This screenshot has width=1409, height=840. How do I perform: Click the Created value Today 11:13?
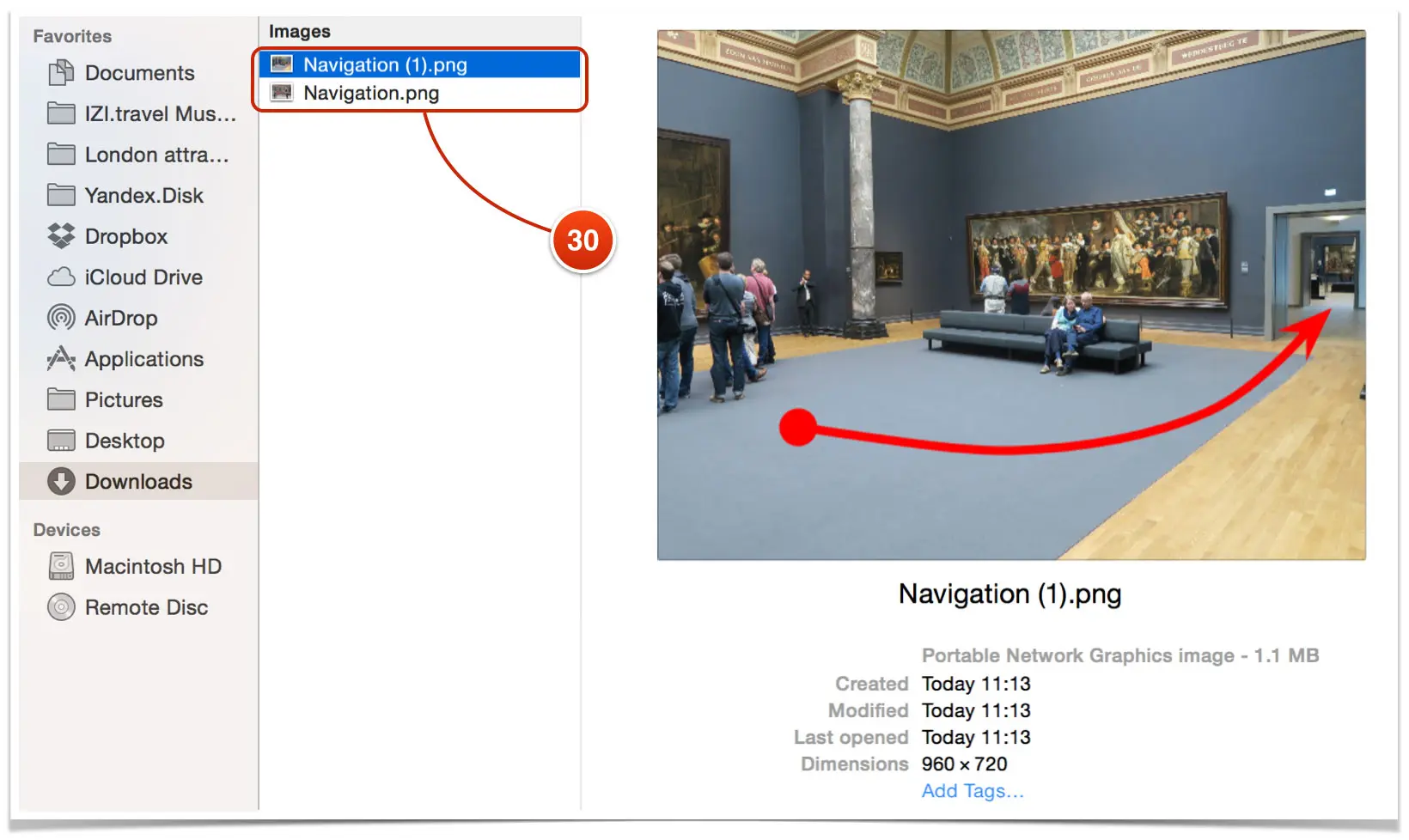coord(976,684)
